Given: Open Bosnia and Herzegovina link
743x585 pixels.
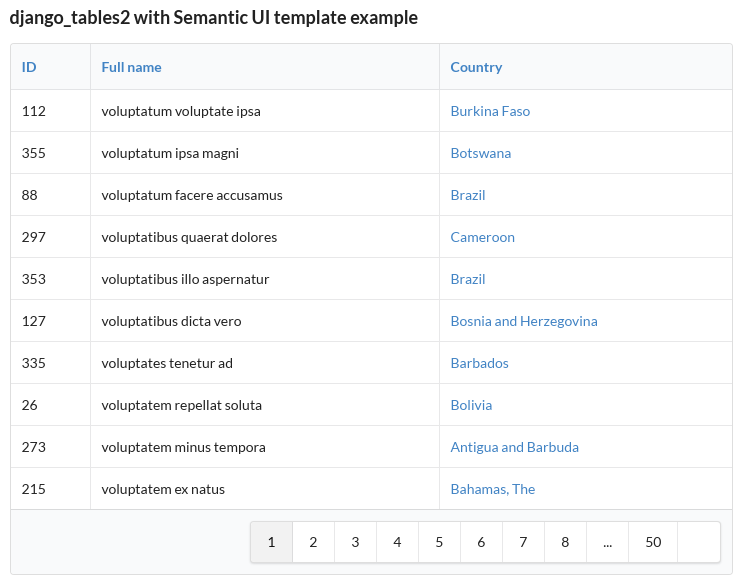Looking at the screenshot, I should (524, 321).
